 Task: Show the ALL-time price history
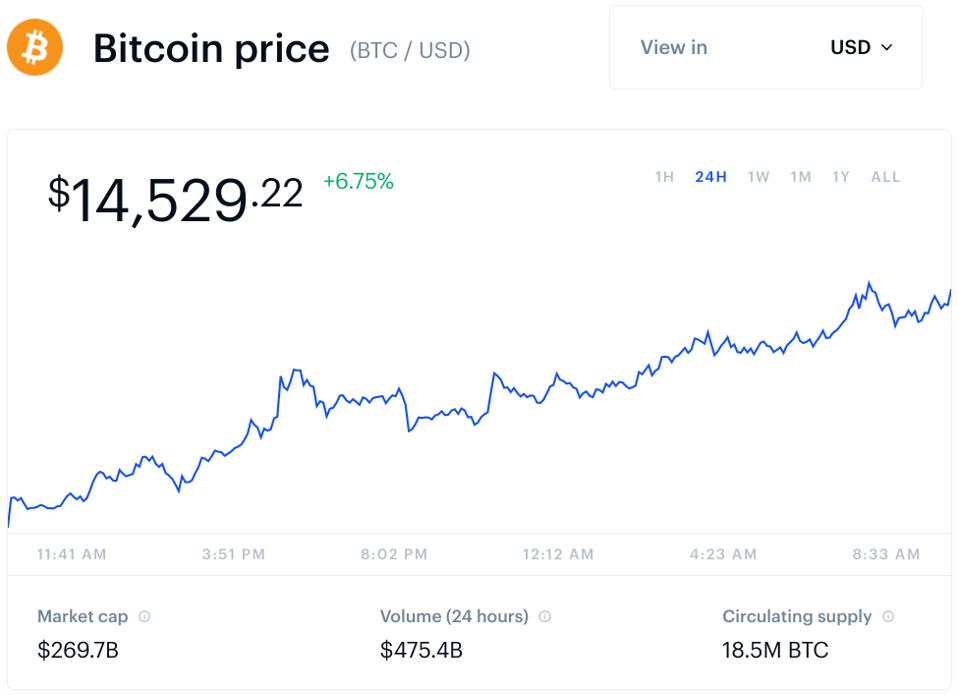[884, 176]
